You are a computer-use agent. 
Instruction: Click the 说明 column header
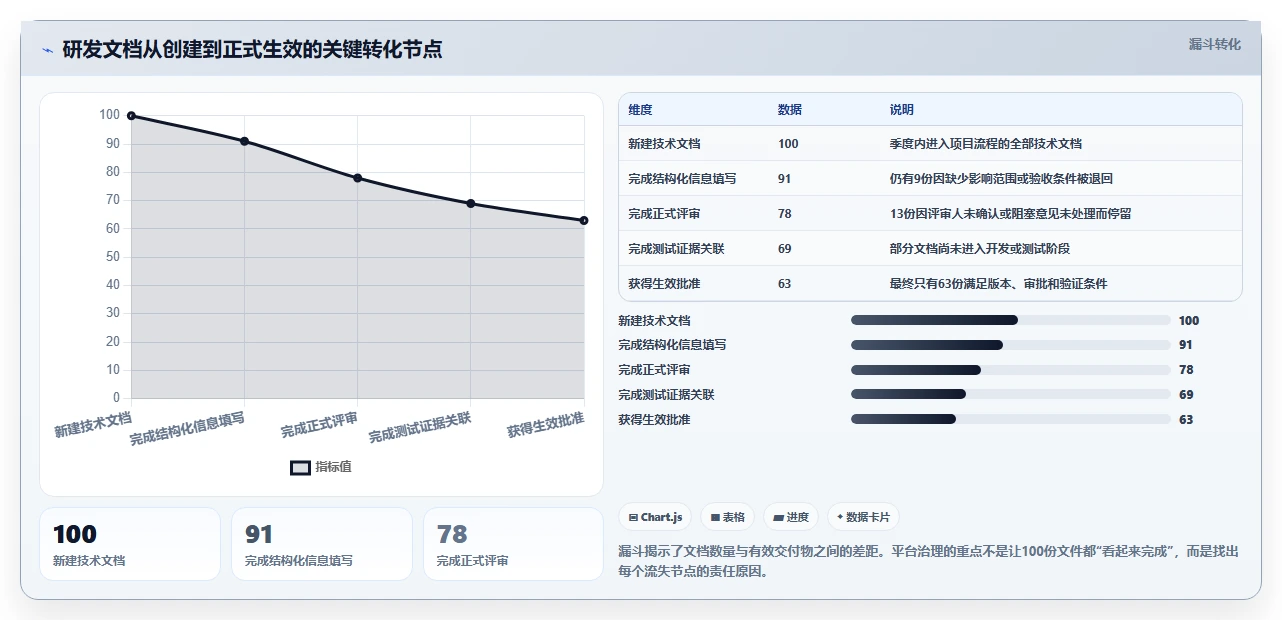pos(902,110)
